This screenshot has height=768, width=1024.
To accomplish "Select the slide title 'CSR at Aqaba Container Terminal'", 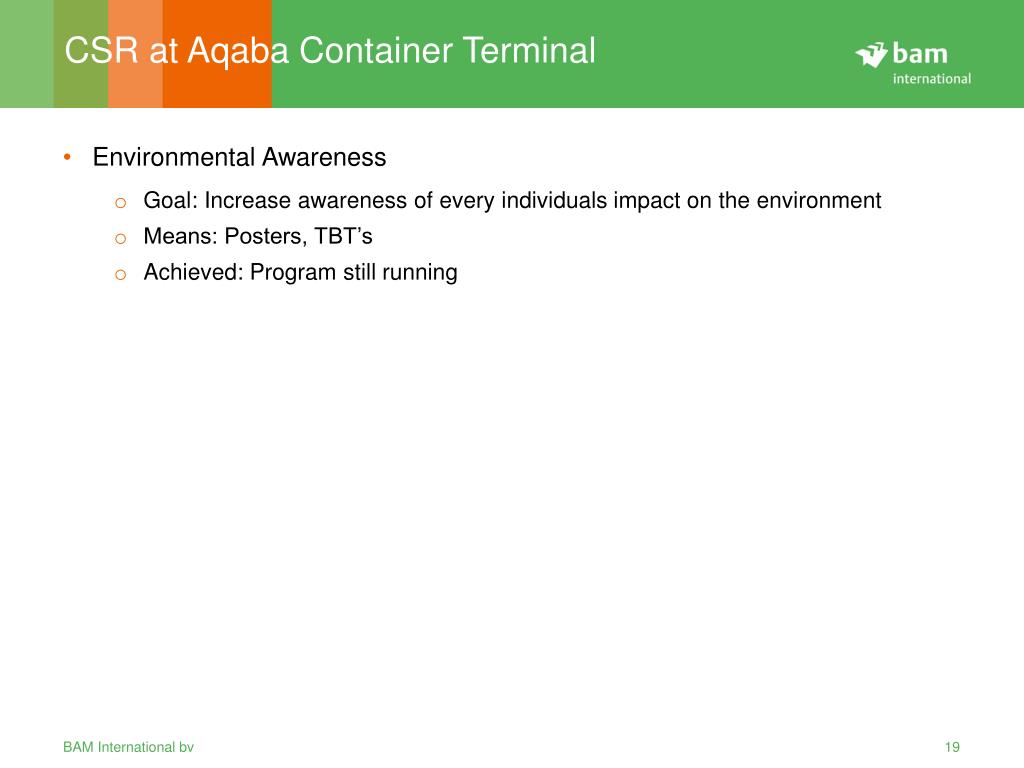I will pyautogui.click(x=330, y=50).
